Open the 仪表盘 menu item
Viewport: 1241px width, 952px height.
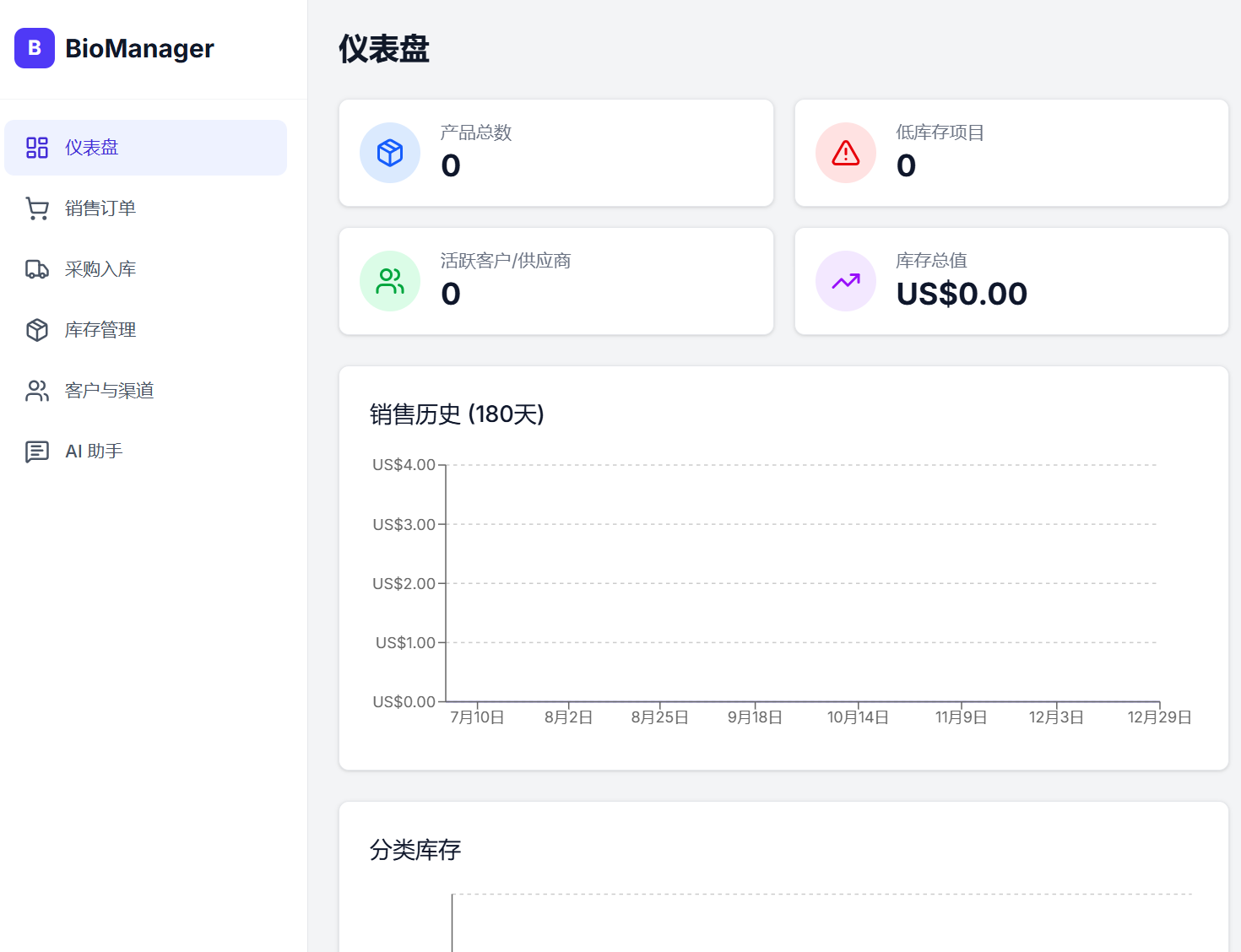coord(92,148)
